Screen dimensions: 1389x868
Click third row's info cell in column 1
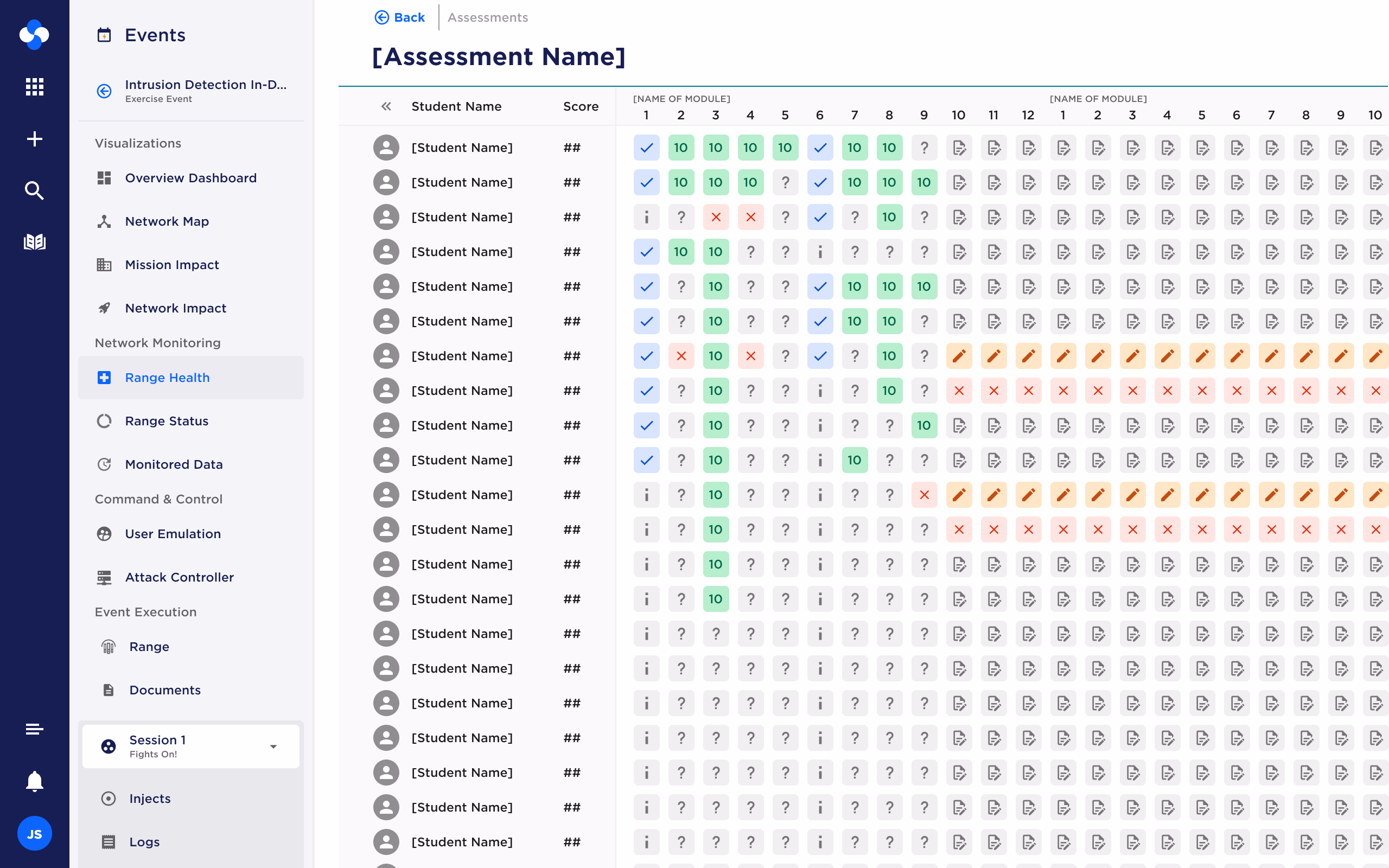[x=646, y=217]
